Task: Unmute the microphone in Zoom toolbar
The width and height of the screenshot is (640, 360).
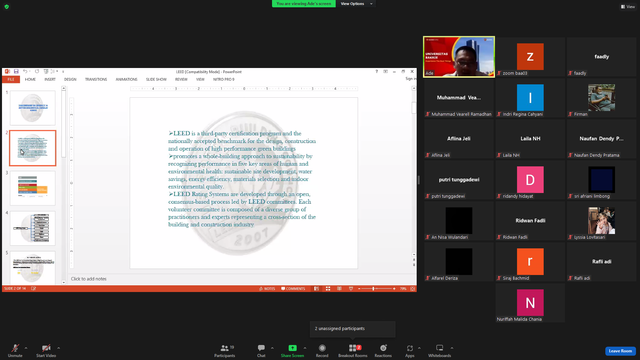Action: click(15, 350)
